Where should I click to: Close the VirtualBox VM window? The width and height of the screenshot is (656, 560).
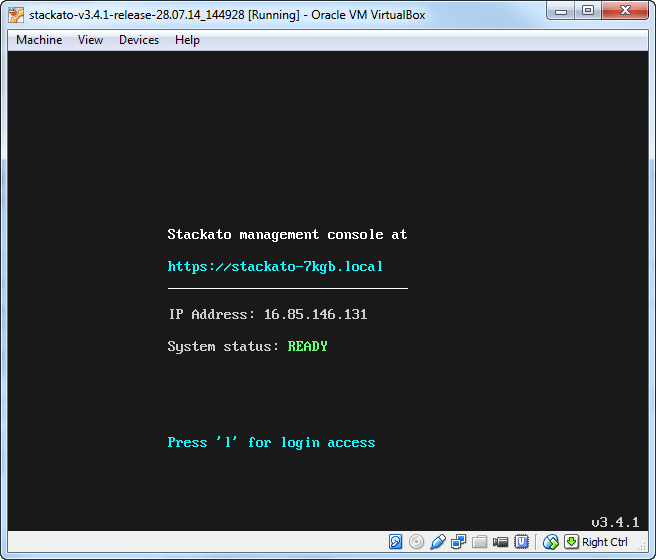(625, 10)
